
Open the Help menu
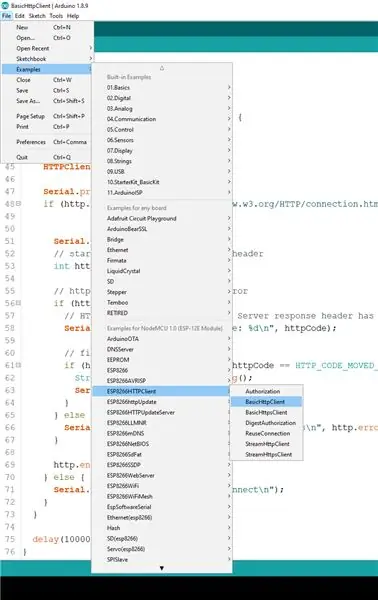pyautogui.click(x=73, y=16)
